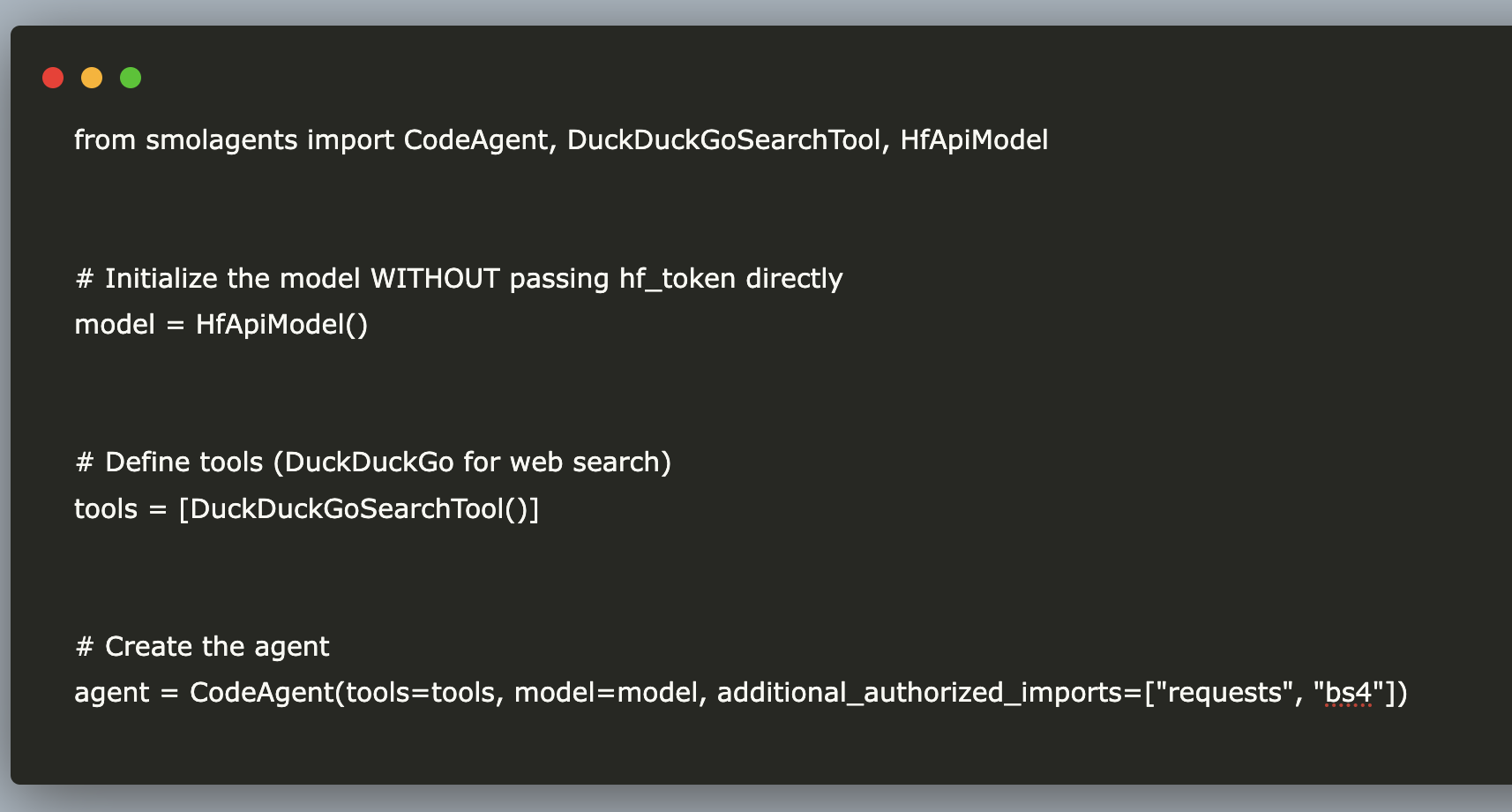Click "DuckDuckGoSearchTool" in the import statement

click(x=723, y=140)
